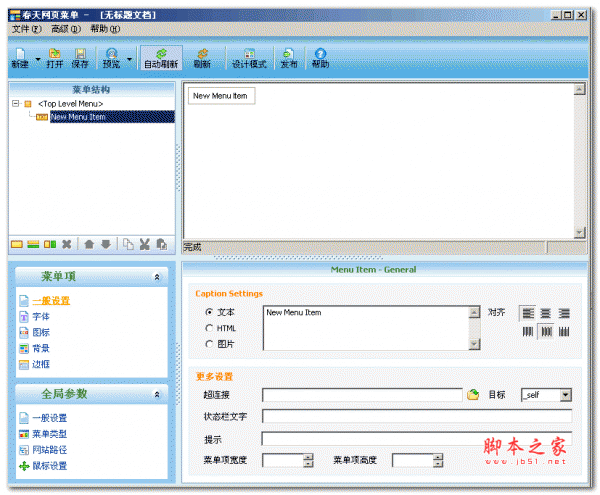Click the 打开 (Open) toolbar icon
600x495 pixels.
coord(54,57)
